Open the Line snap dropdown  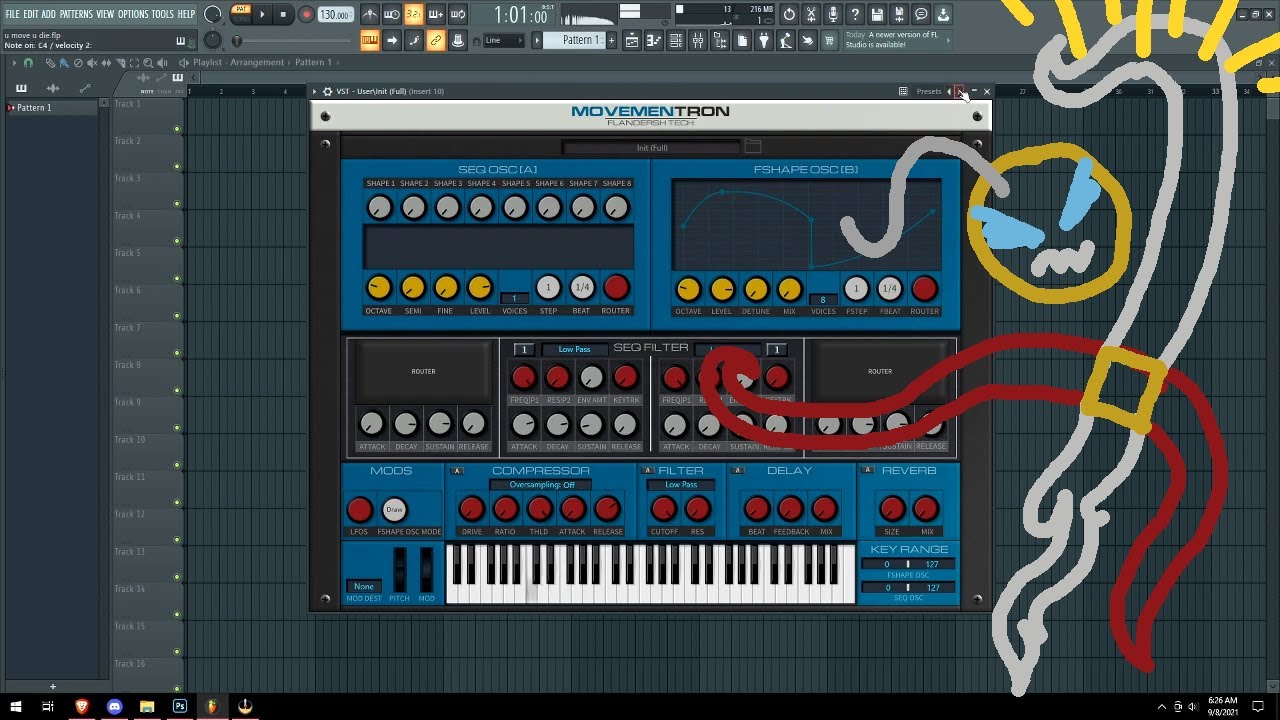click(x=503, y=41)
